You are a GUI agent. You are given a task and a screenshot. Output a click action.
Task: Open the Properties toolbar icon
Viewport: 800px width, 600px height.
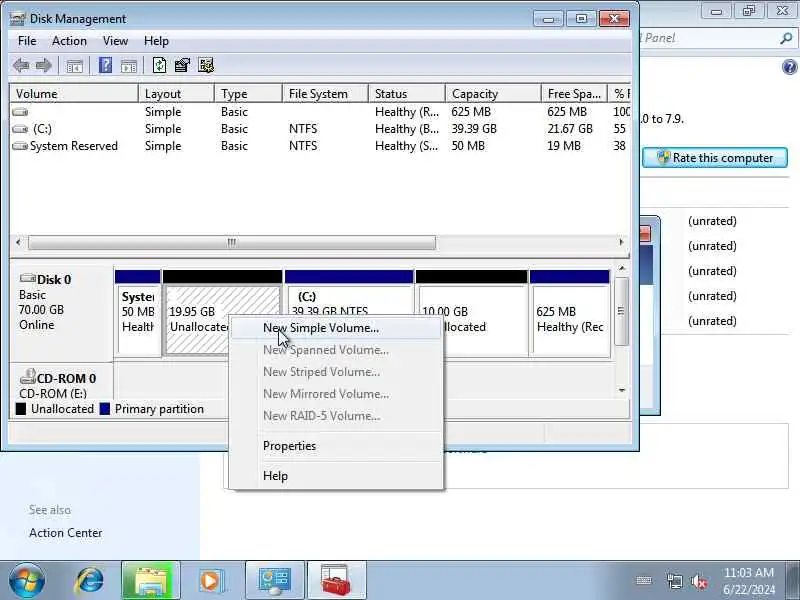(x=182, y=65)
